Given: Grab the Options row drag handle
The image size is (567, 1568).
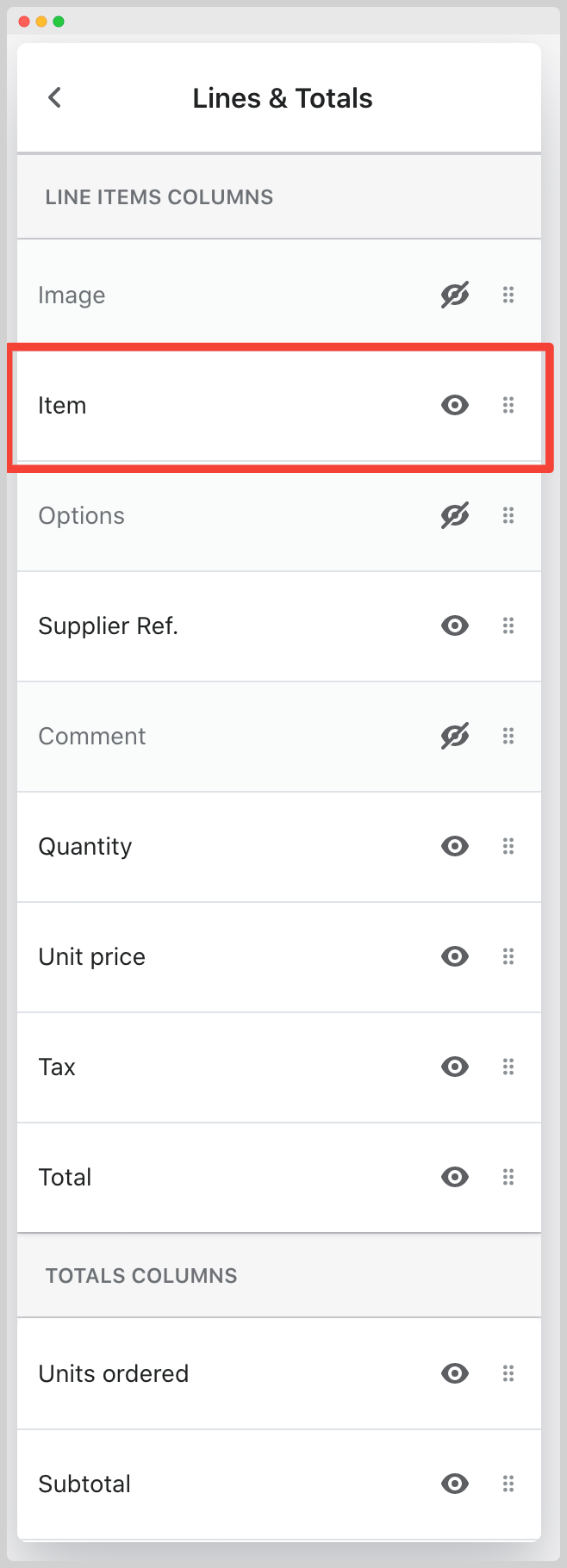Looking at the screenshot, I should [508, 515].
